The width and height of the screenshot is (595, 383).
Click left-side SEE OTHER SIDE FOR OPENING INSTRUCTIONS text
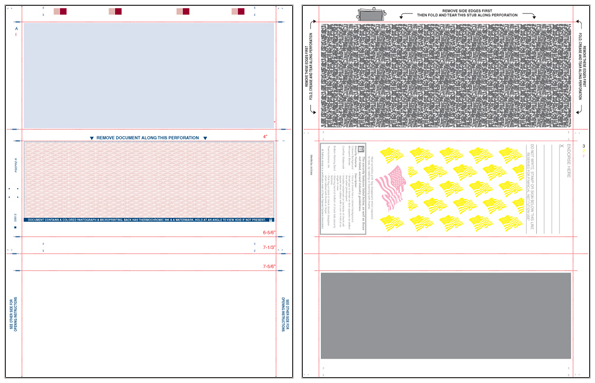[x=13, y=314]
